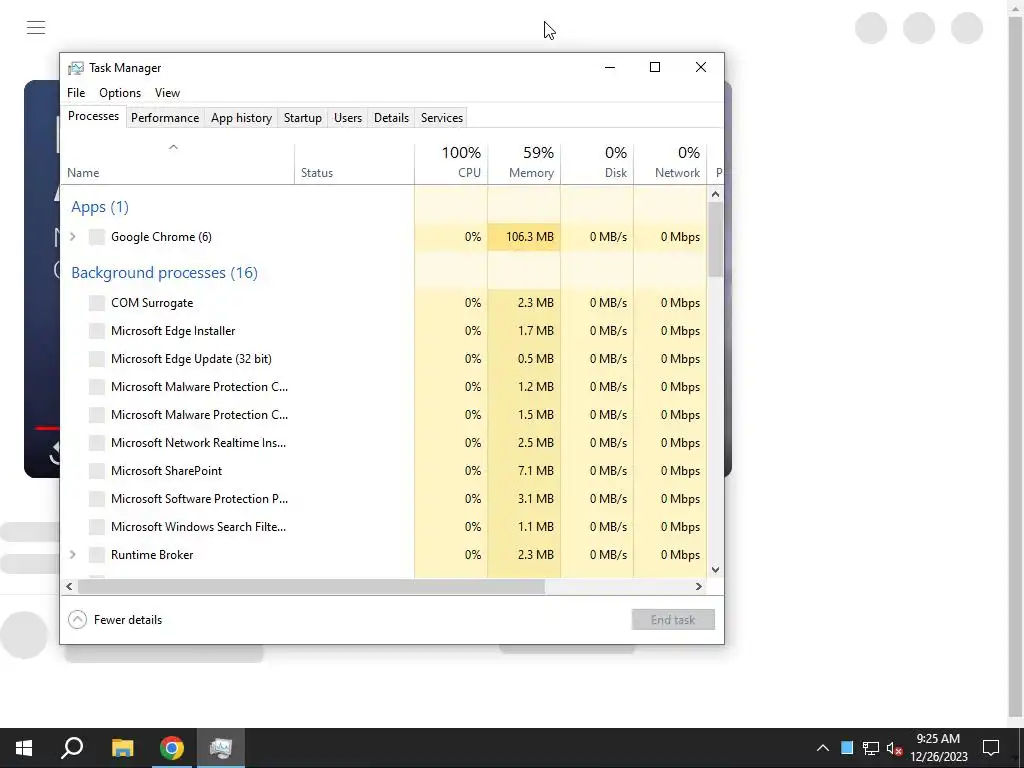Click the COM Surrogate process icon
1024x768 pixels.
97,303
